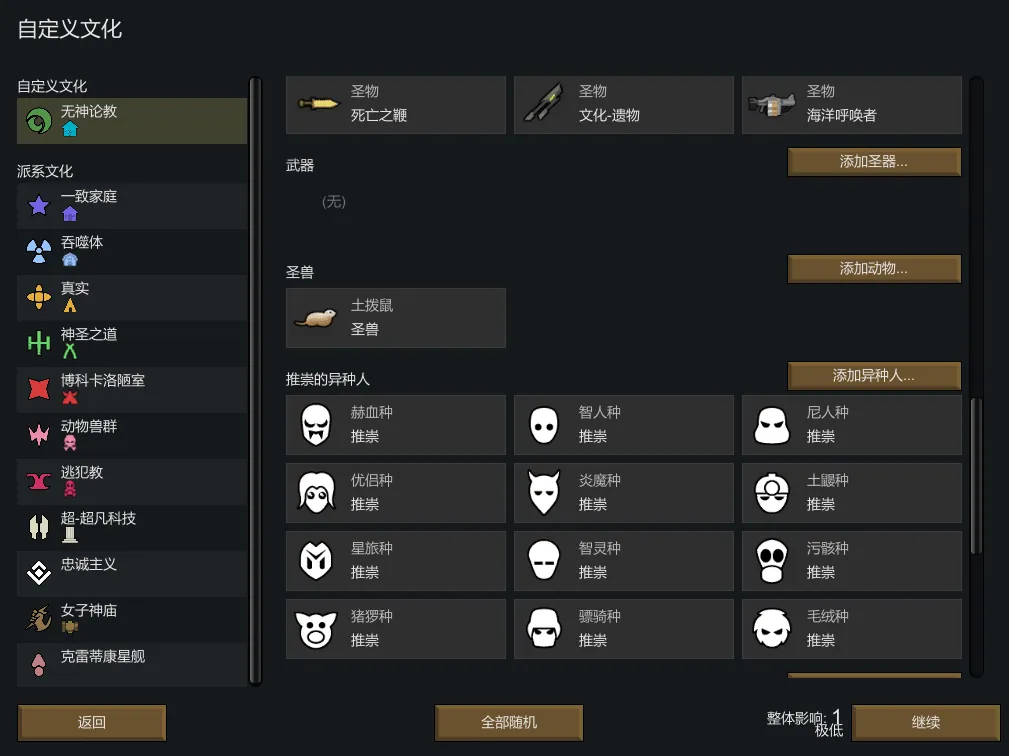Click the 无神论教 green swirl icon

[39, 121]
